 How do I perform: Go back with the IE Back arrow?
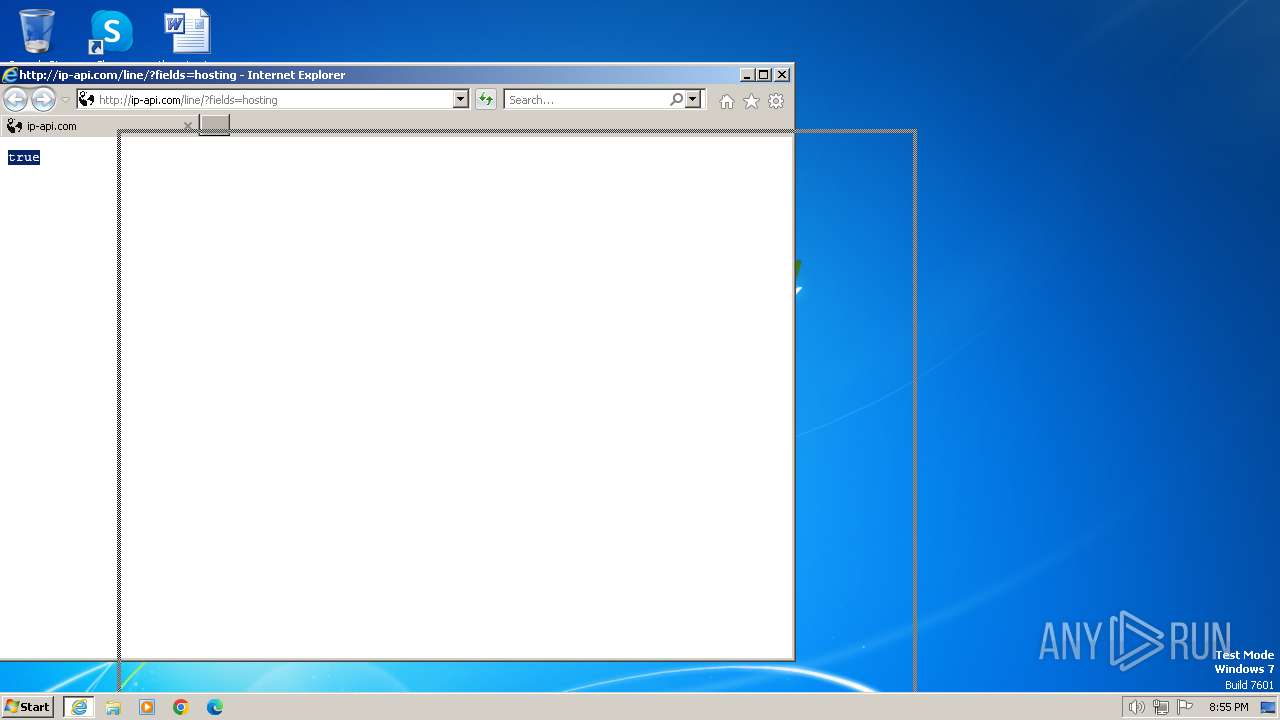tap(15, 99)
